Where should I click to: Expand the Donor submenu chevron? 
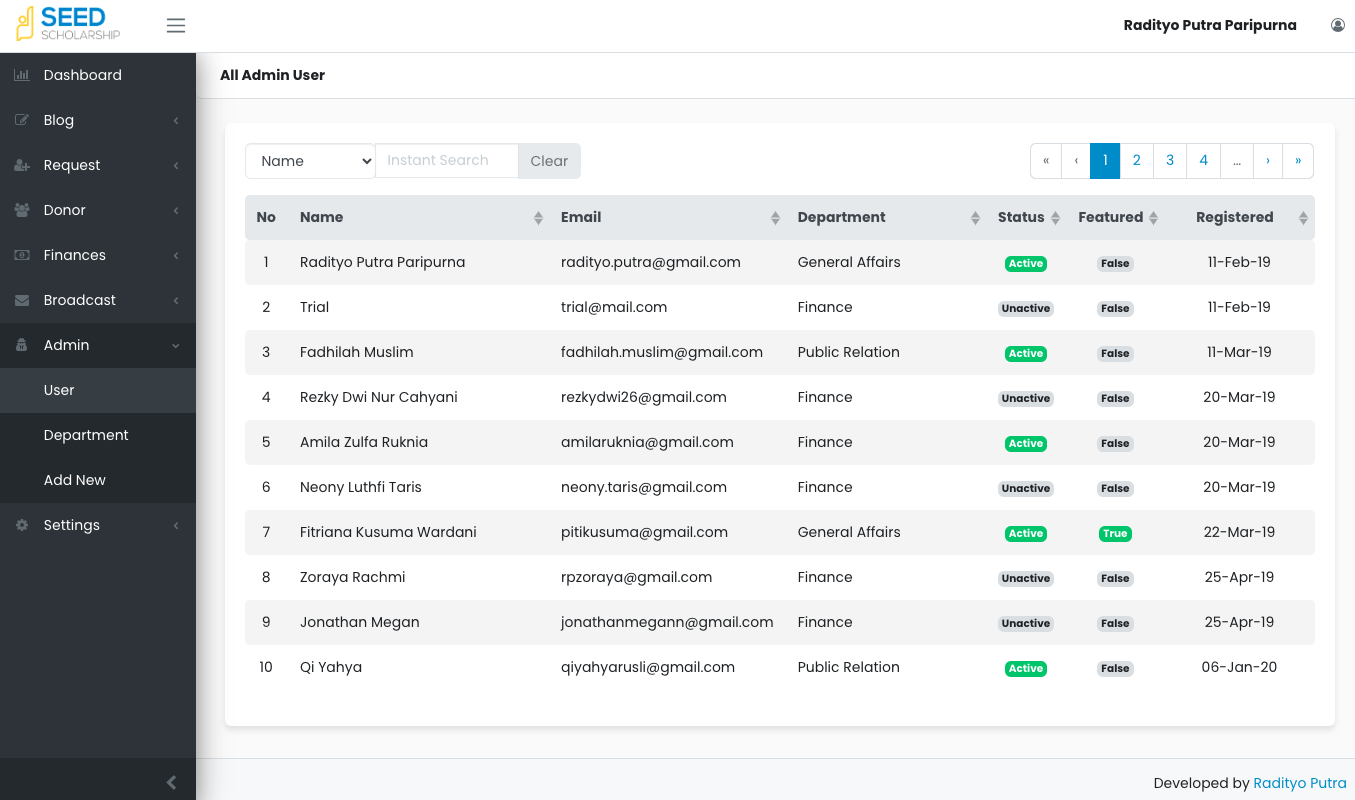click(x=176, y=210)
